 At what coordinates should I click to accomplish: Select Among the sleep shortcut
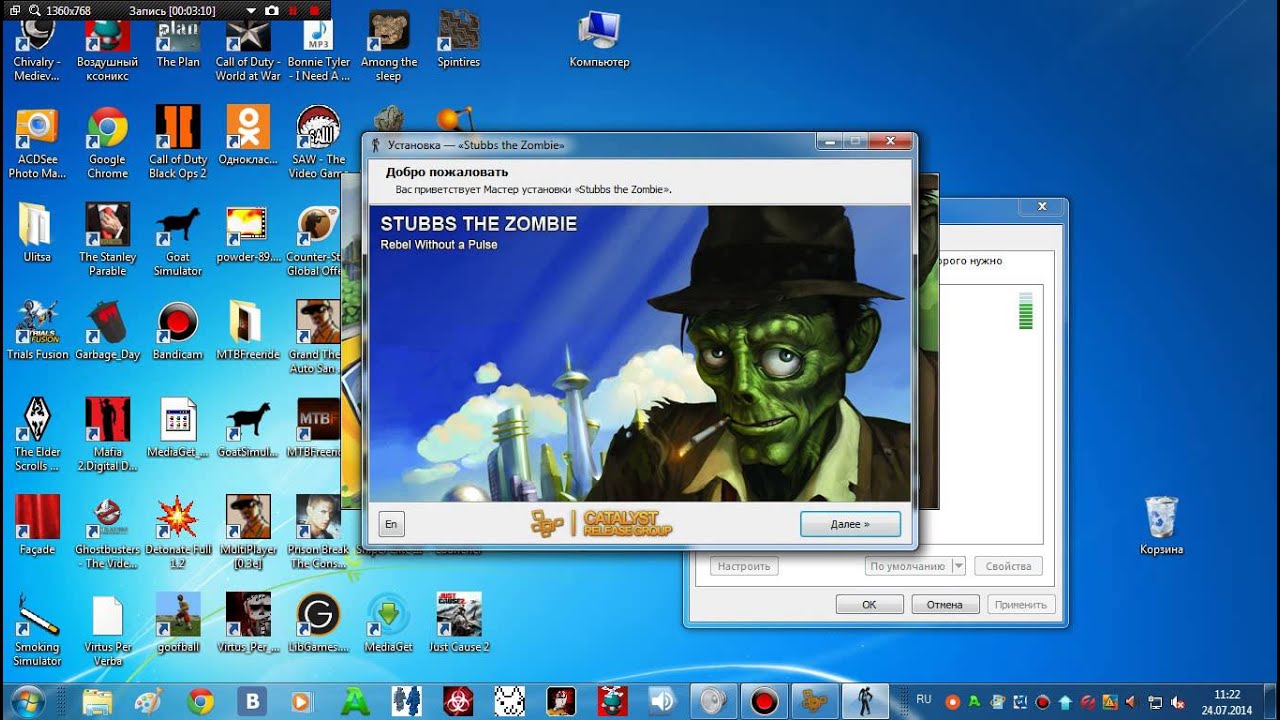pyautogui.click(x=388, y=47)
